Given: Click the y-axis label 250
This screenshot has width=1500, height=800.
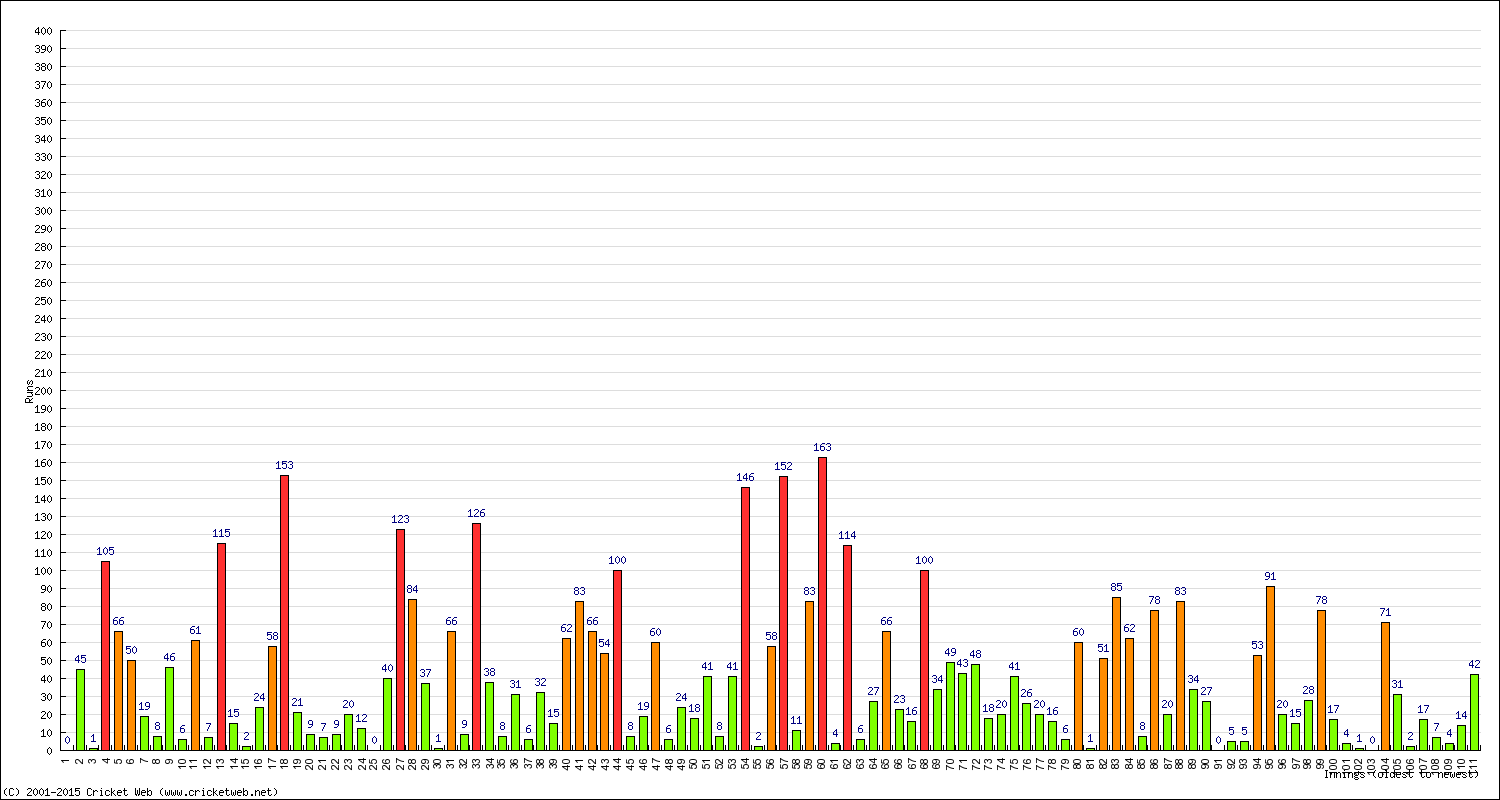Looking at the screenshot, I should [42, 301].
